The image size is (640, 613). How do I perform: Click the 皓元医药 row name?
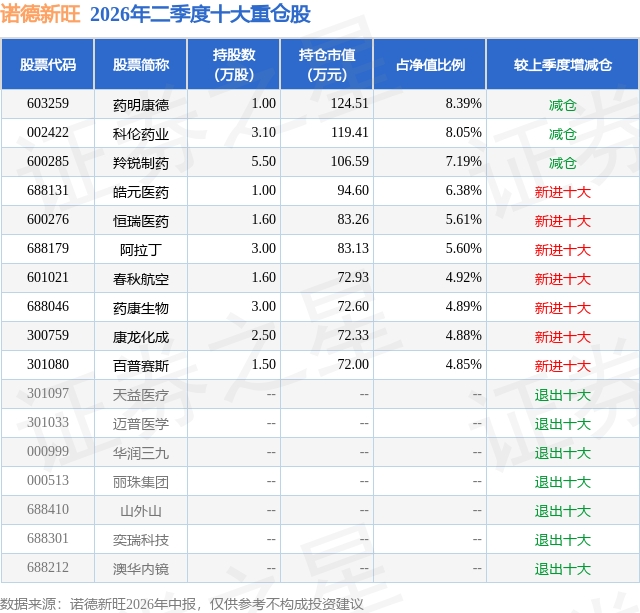(141, 192)
